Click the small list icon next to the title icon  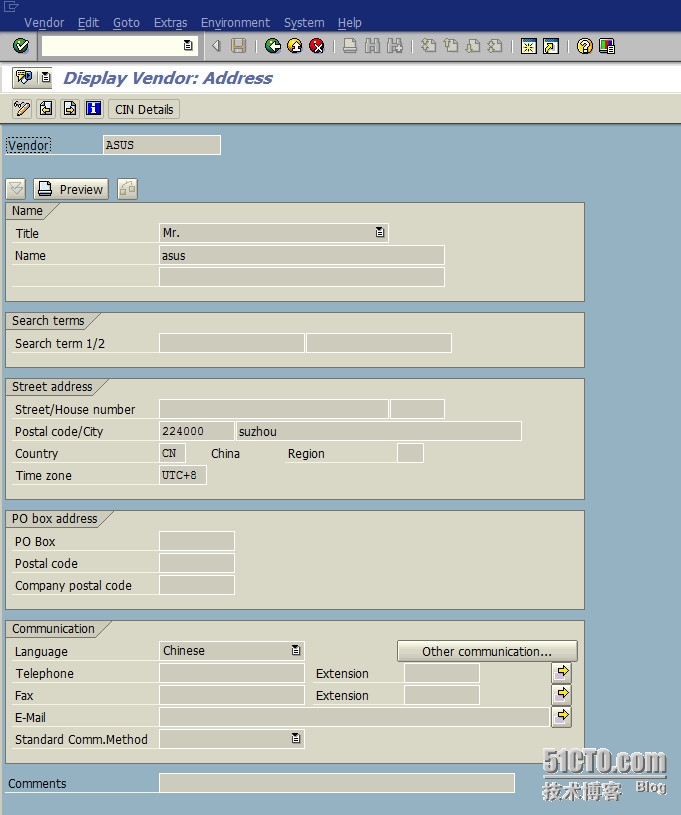[x=46, y=77]
